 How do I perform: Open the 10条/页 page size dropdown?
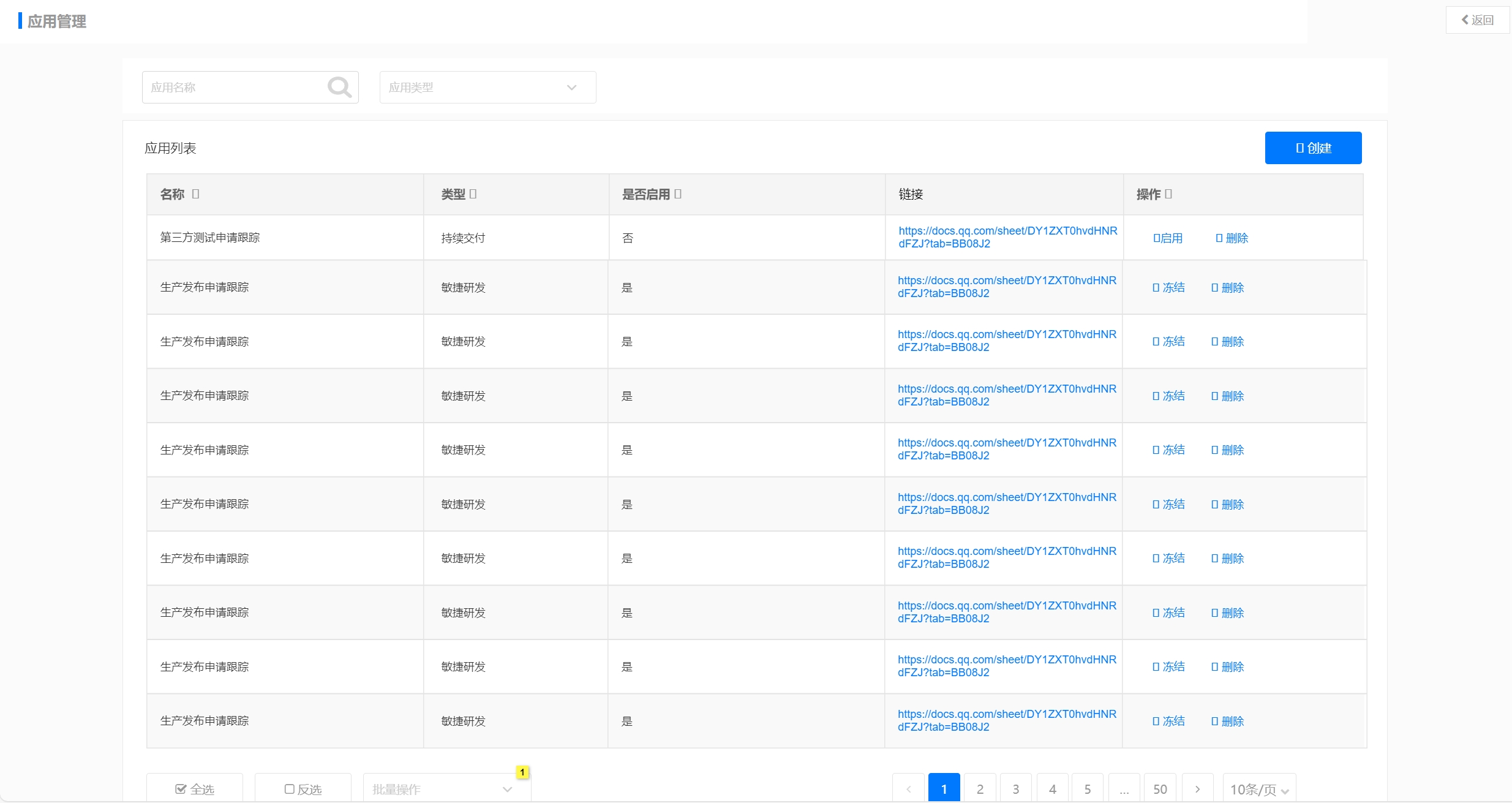pos(1259,789)
